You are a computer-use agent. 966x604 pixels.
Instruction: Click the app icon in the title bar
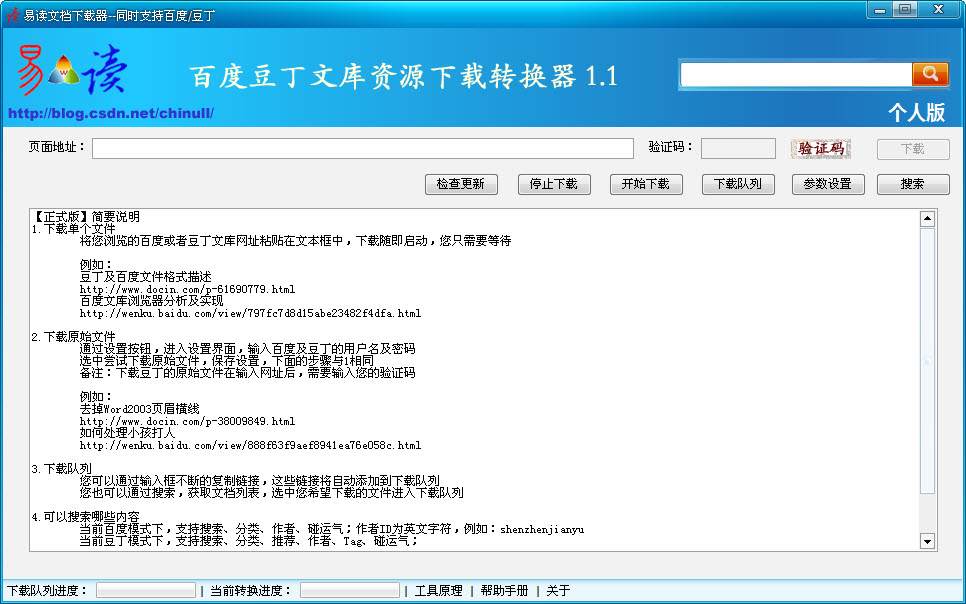pos(12,15)
